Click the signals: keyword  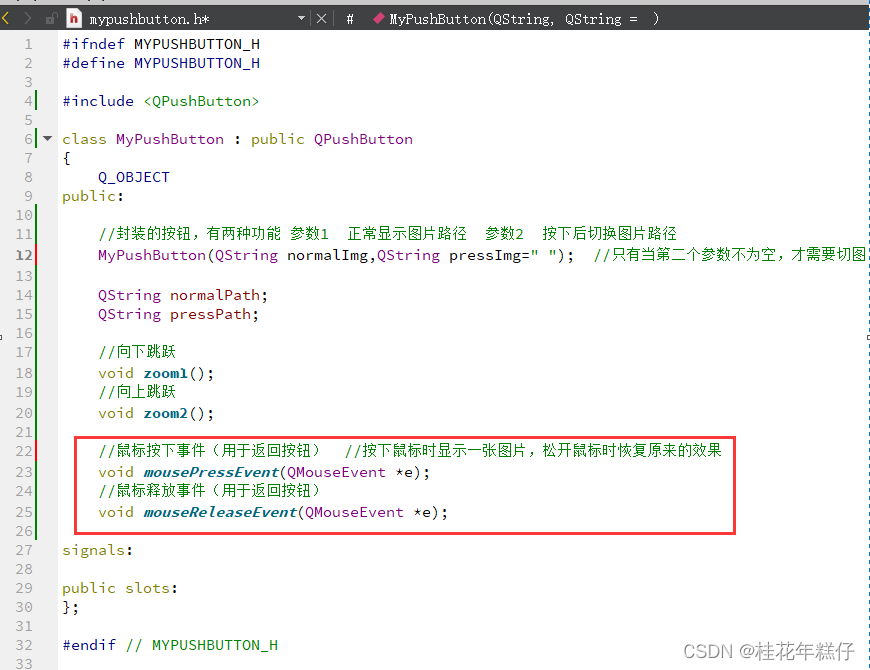[97, 550]
